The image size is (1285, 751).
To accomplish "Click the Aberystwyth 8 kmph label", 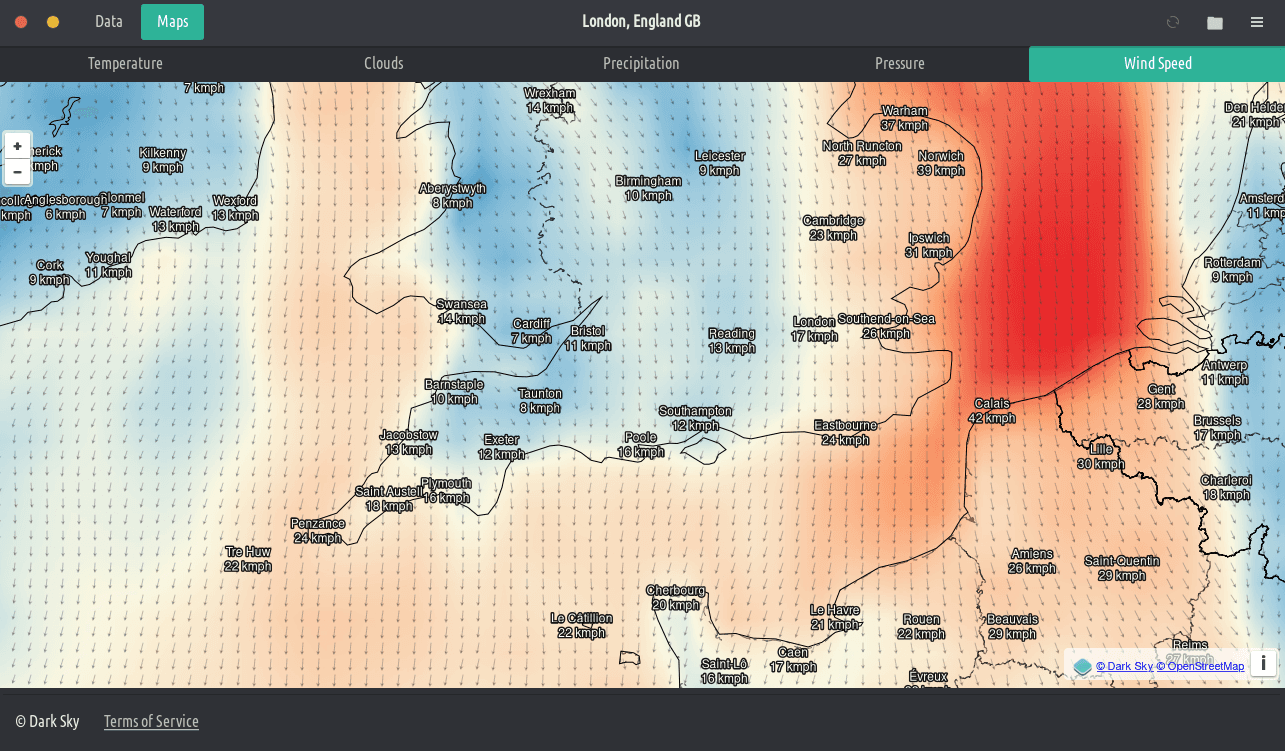I will click(x=452, y=196).
